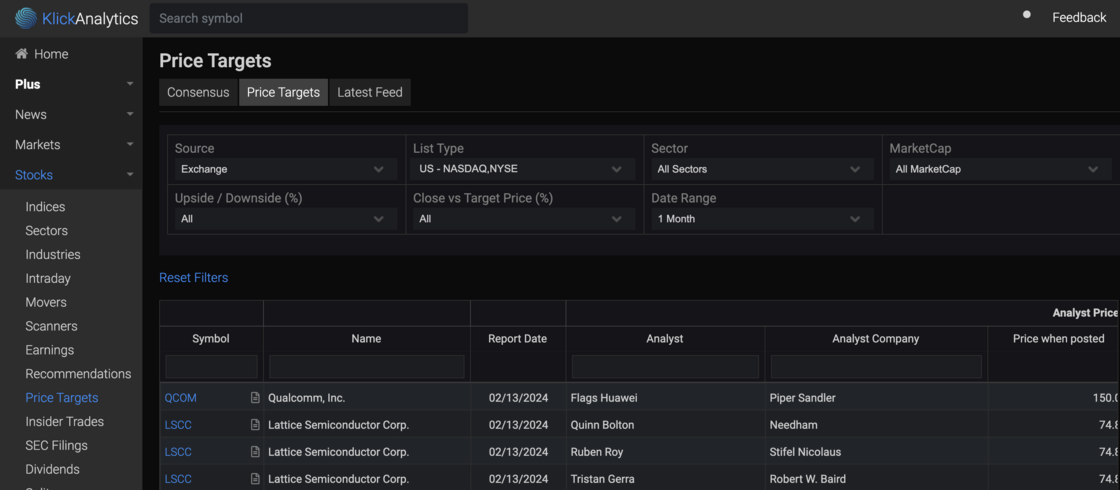Open the Date Range dropdown showing 1 Month
This screenshot has height=490, width=1120.
tap(762, 219)
